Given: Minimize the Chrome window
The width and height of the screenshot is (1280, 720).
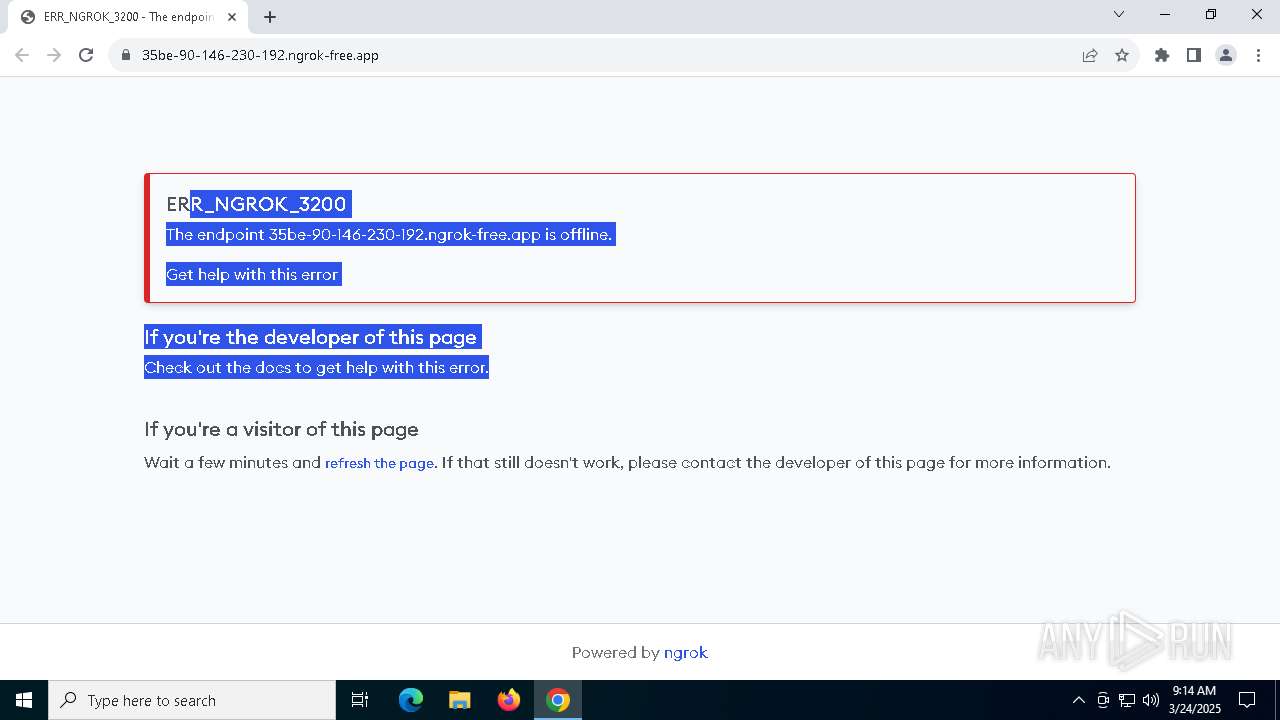Looking at the screenshot, I should (x=1165, y=14).
